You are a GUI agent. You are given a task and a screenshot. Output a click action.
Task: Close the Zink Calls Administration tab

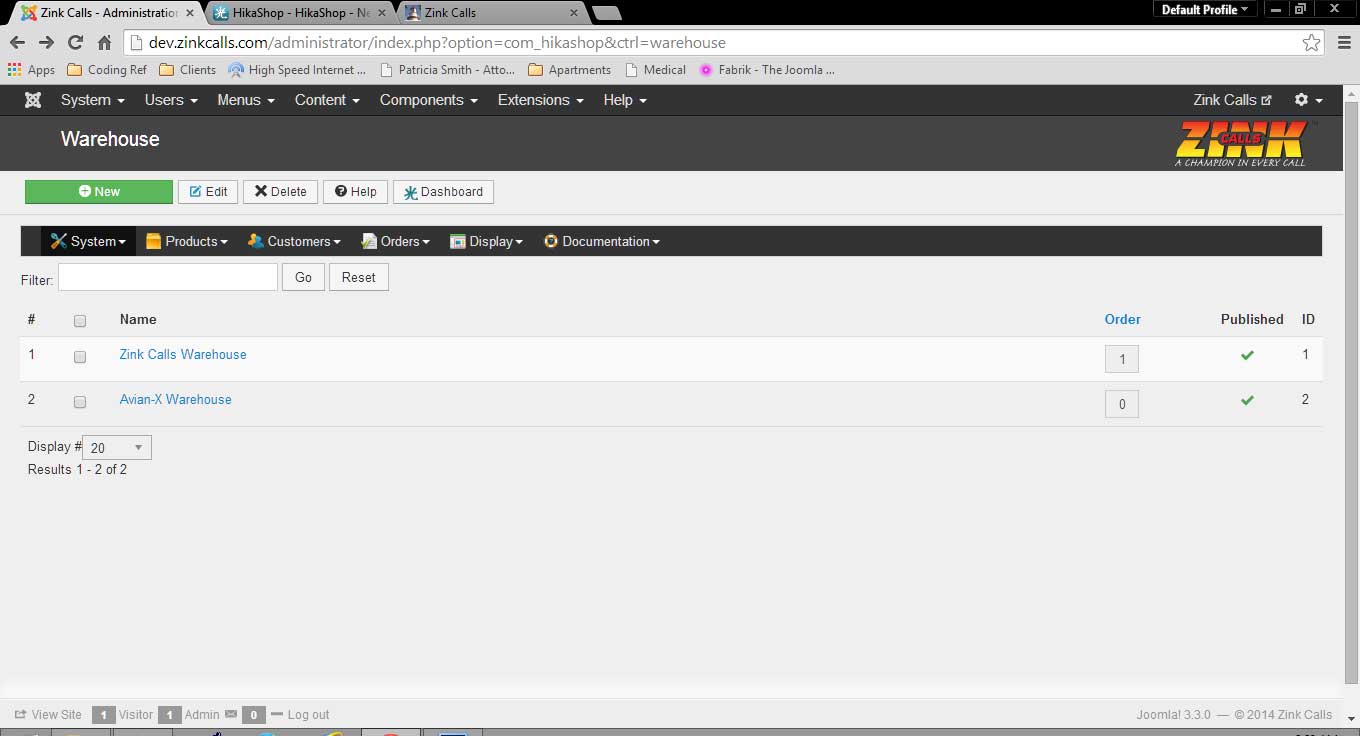pos(190,13)
